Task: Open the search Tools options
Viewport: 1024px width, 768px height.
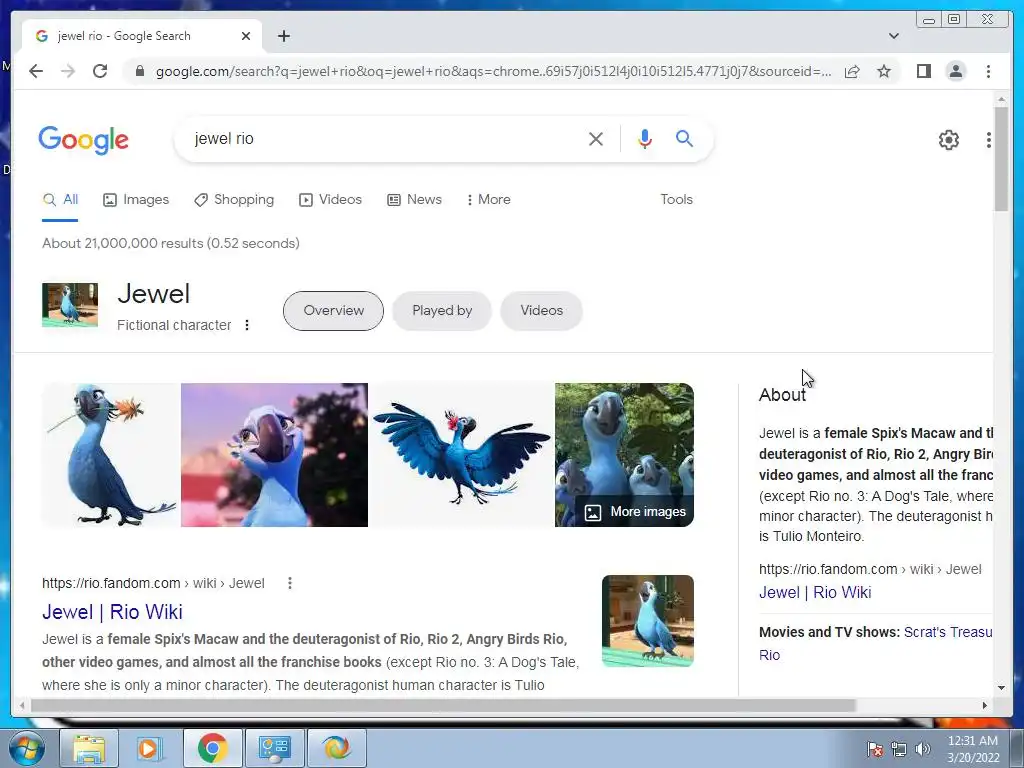Action: point(676,200)
